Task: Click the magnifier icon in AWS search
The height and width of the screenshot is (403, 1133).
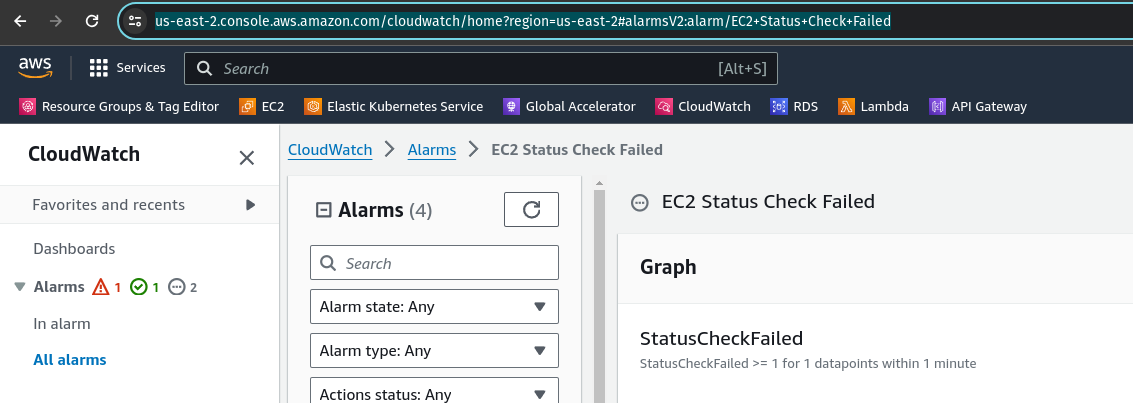Action: point(204,69)
